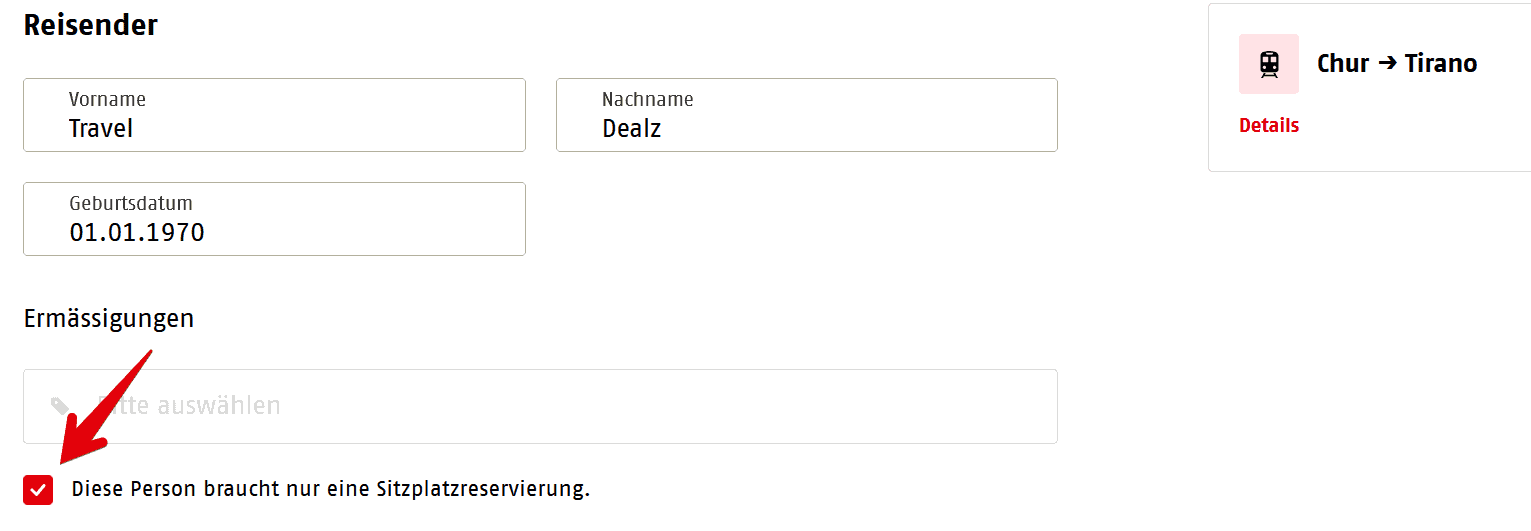The height and width of the screenshot is (531, 1531).
Task: Click the arrow between Chur and Tirano
Action: (x=1386, y=63)
